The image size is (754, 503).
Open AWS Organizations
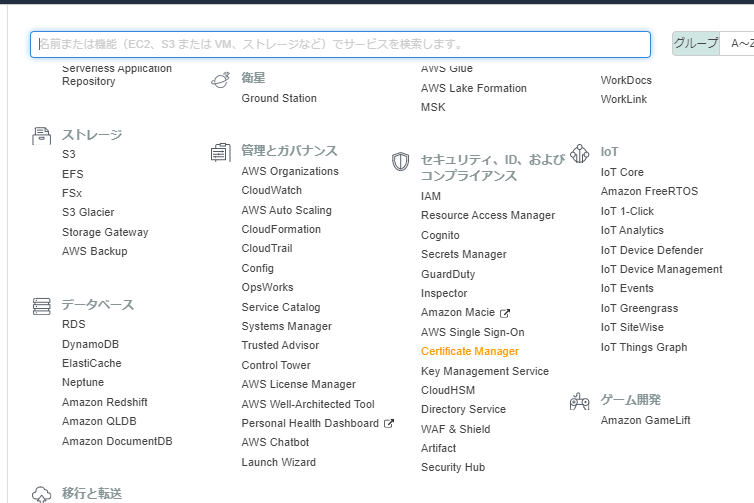point(290,172)
